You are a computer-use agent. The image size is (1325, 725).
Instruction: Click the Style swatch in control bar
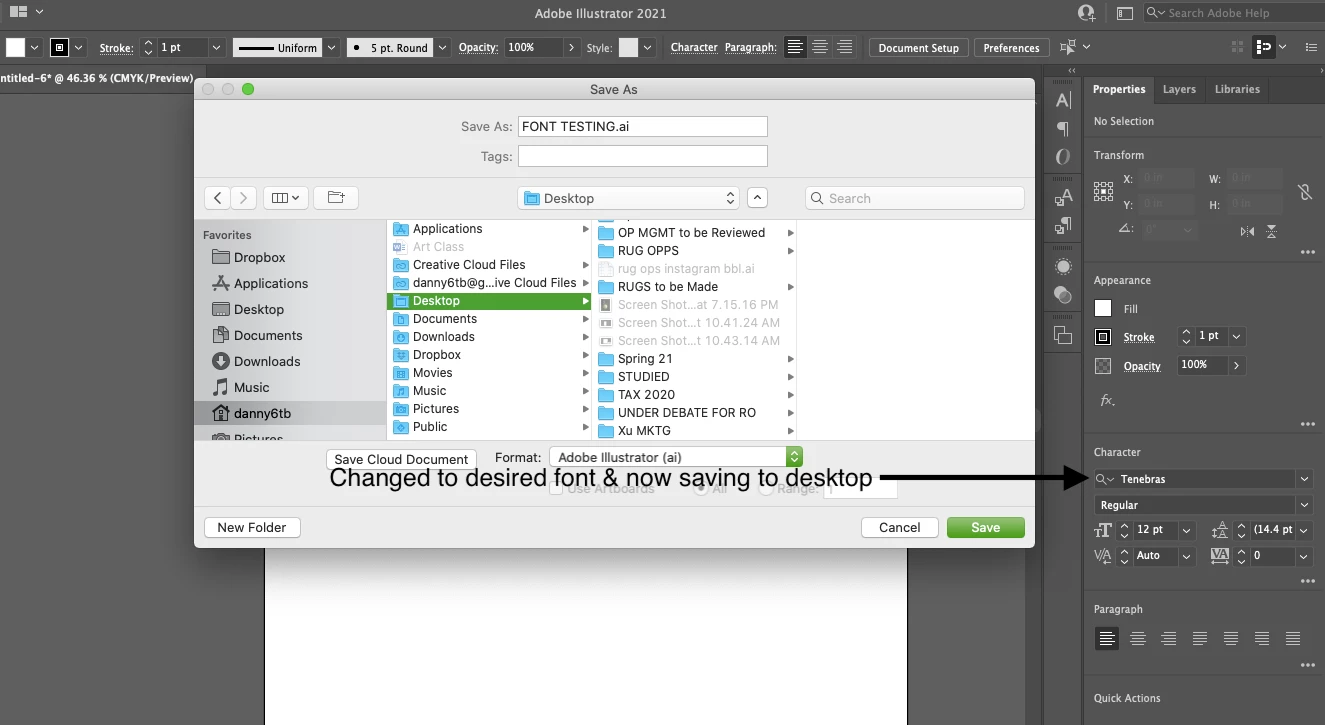tap(628, 47)
